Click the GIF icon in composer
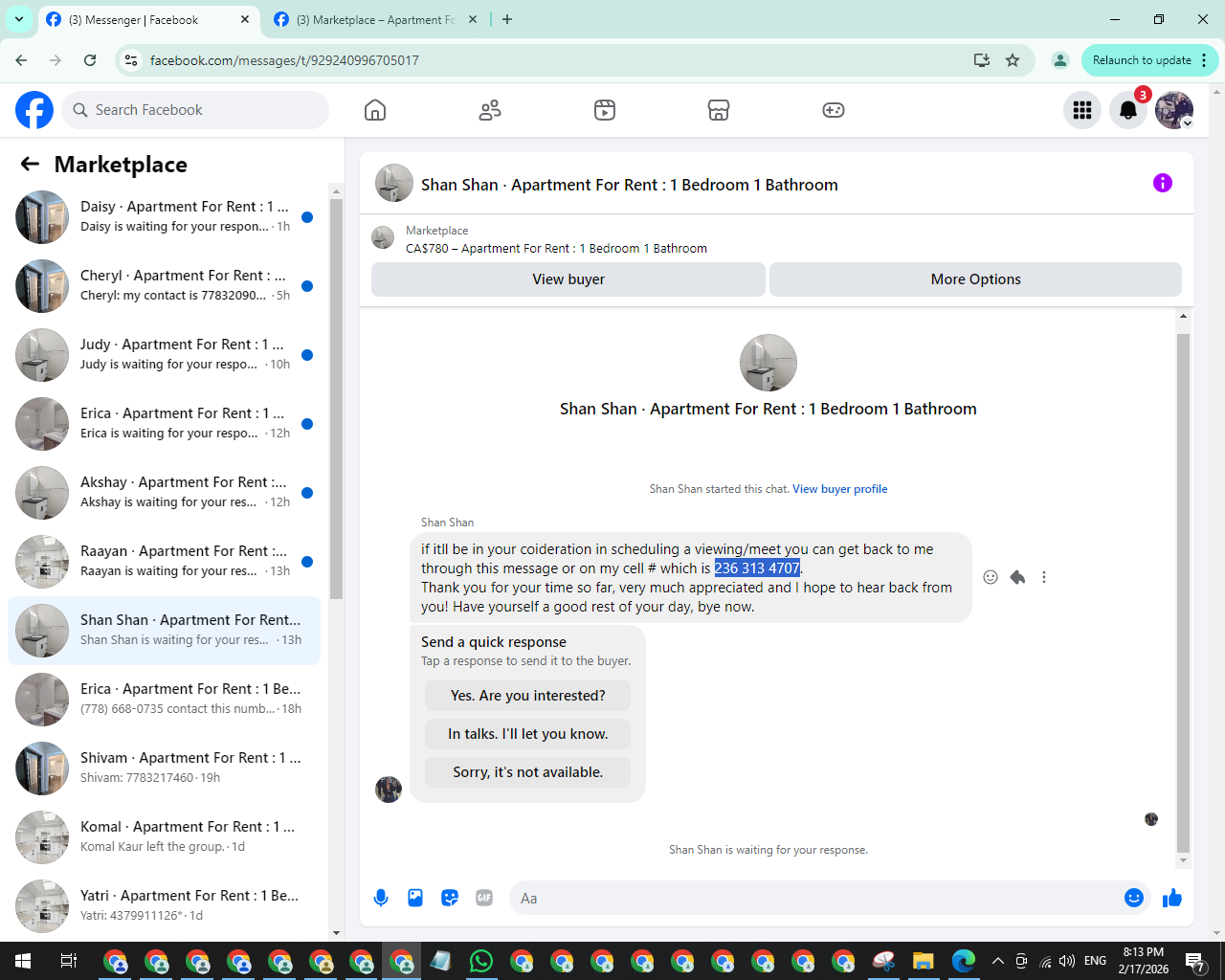The height and width of the screenshot is (980, 1225). click(x=484, y=898)
